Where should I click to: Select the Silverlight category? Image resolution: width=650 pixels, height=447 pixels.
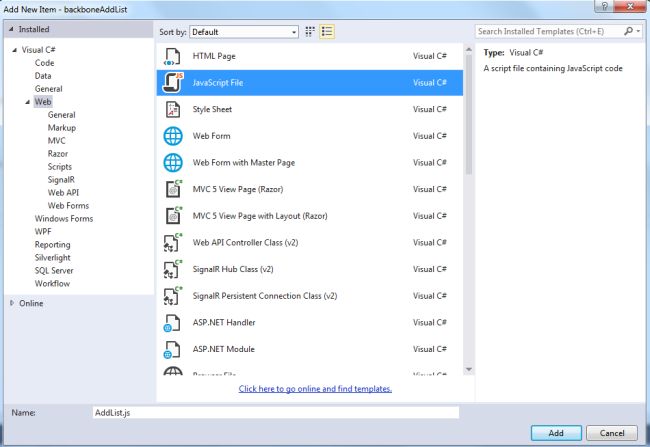[x=52, y=258]
